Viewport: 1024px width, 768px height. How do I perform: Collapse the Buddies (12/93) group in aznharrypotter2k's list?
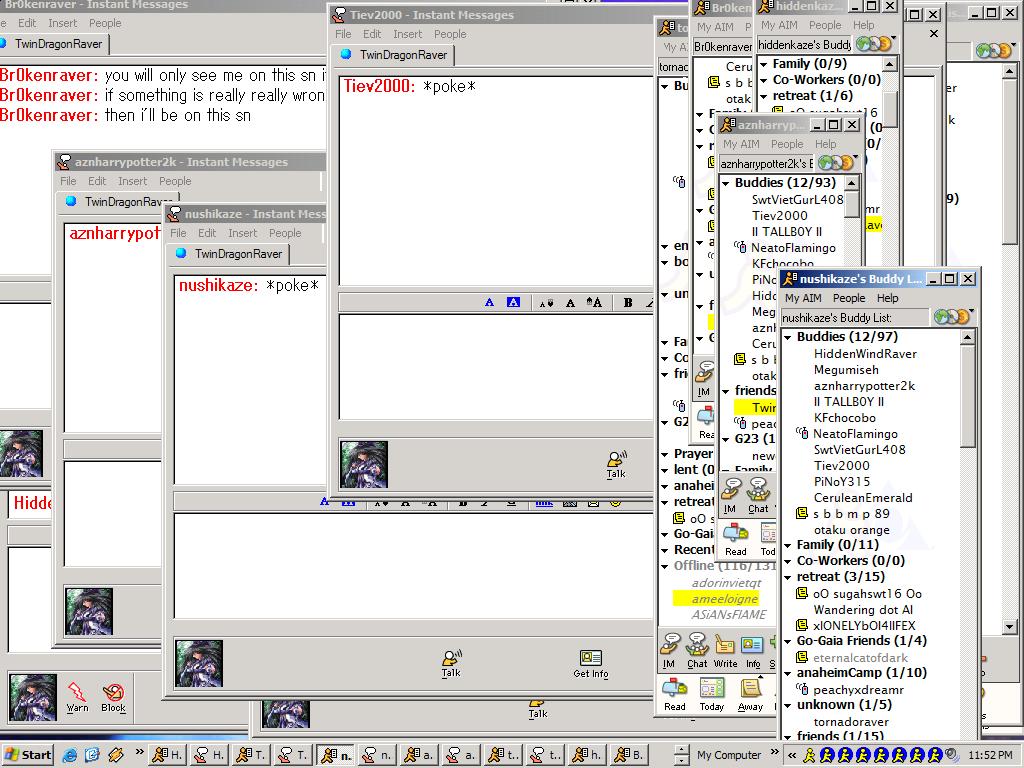pos(726,184)
